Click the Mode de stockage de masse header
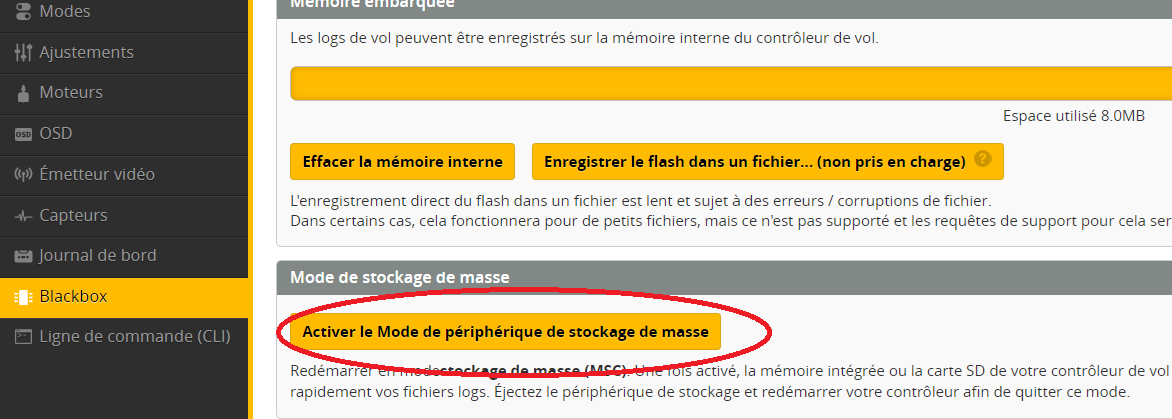The width and height of the screenshot is (1172, 419). pyautogui.click(x=399, y=277)
